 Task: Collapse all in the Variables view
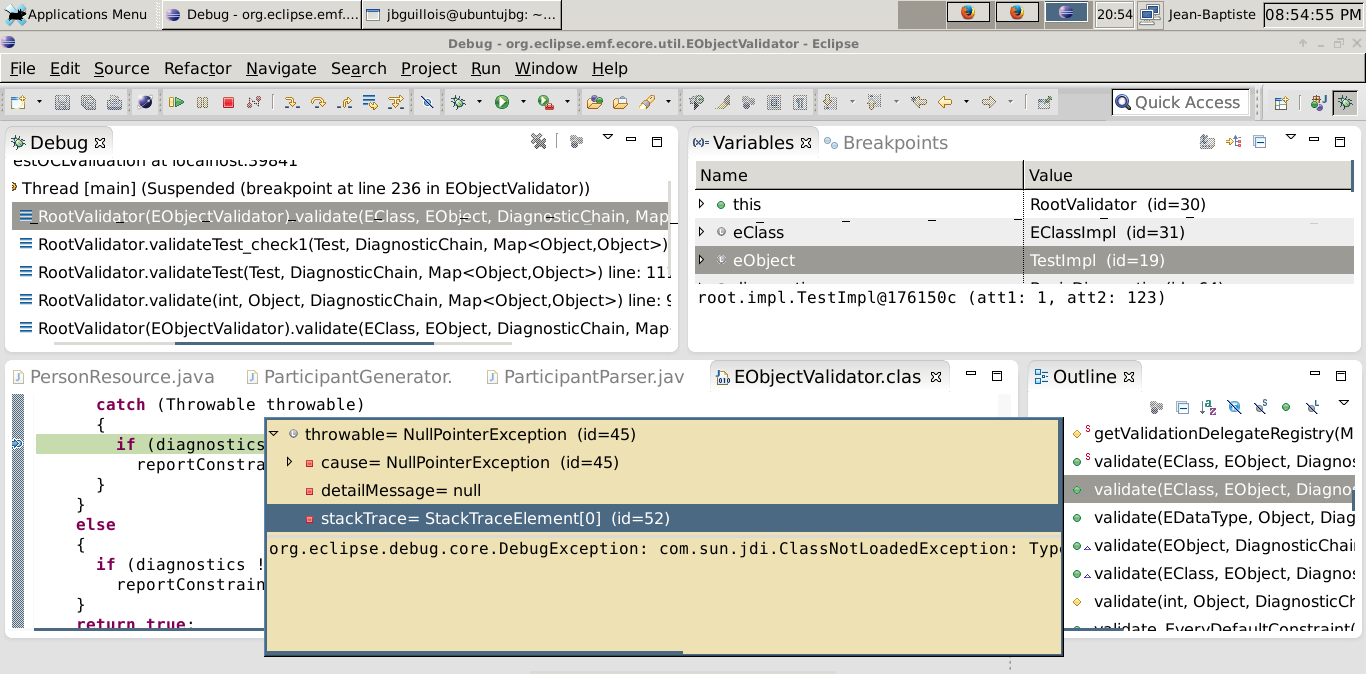(x=1260, y=142)
